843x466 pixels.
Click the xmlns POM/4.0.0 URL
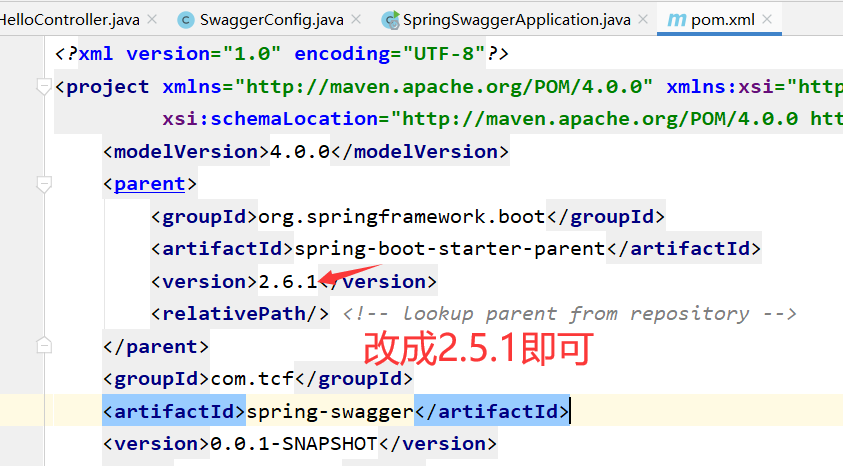[444, 87]
